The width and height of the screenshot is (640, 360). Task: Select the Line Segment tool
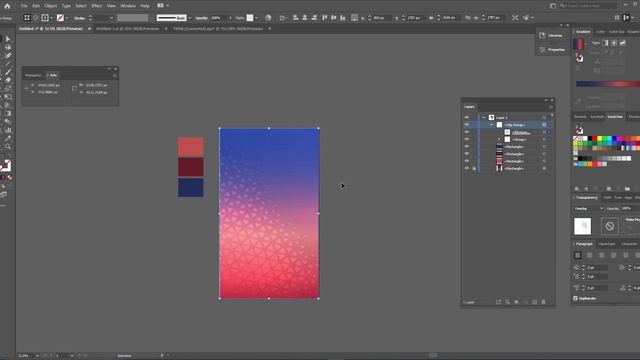(8, 64)
